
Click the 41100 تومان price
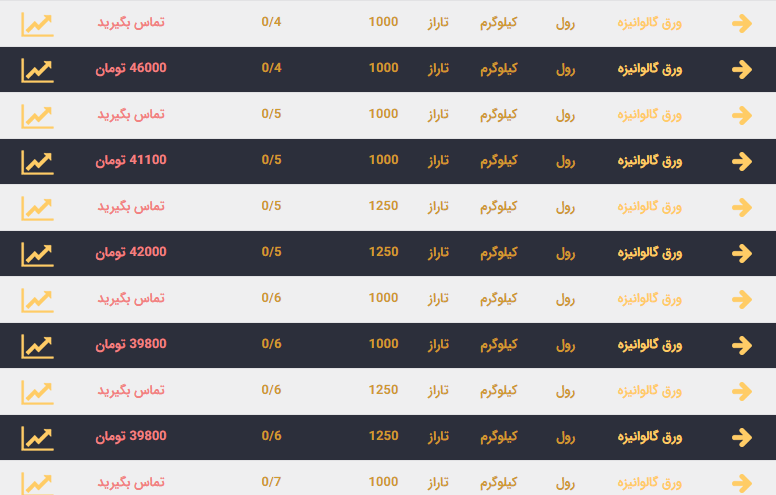131,160
